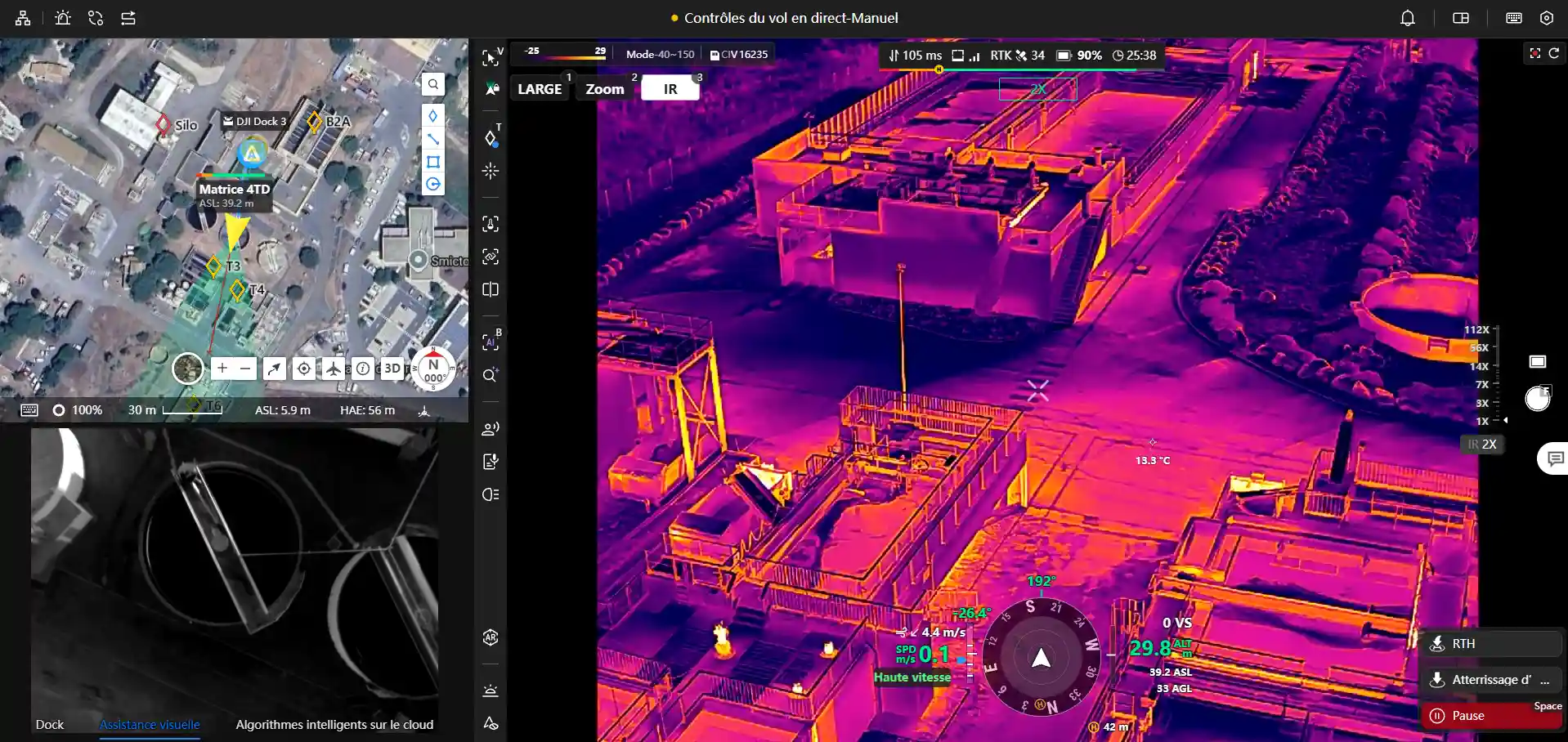Viewport: 1568px width, 742px height.
Task: Set zoom level to 14X on zoom scale
Action: tap(1479, 366)
